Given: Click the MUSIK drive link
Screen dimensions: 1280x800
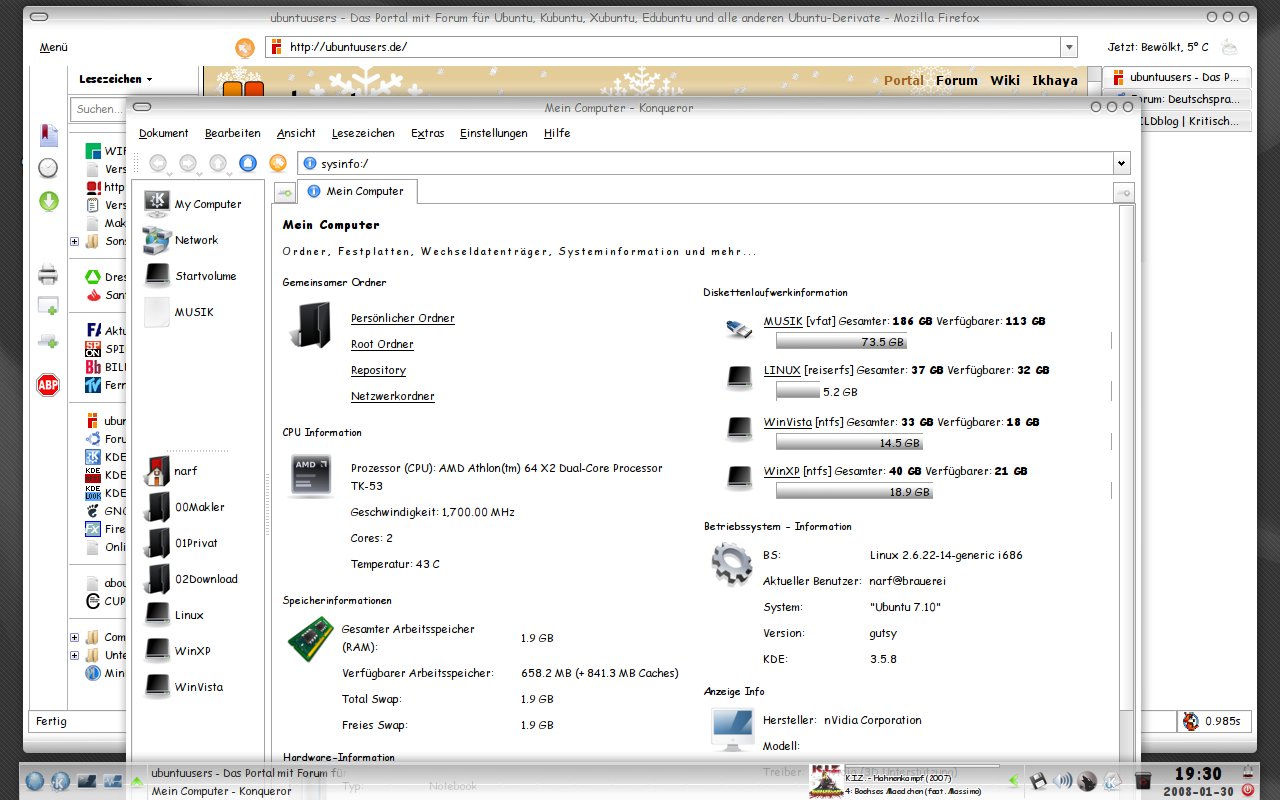Looking at the screenshot, I should [x=783, y=321].
